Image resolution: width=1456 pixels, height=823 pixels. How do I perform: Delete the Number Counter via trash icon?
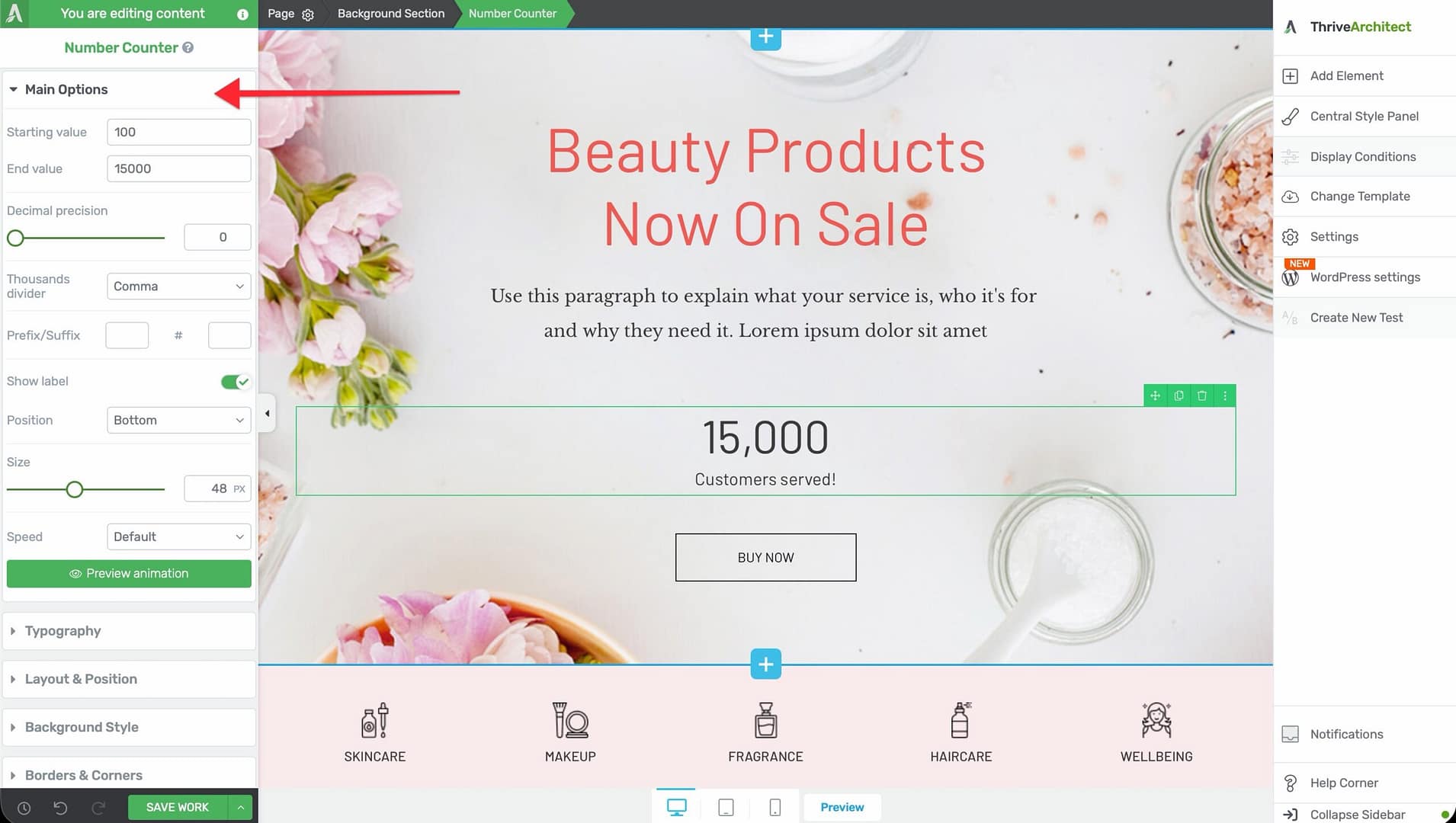1202,395
